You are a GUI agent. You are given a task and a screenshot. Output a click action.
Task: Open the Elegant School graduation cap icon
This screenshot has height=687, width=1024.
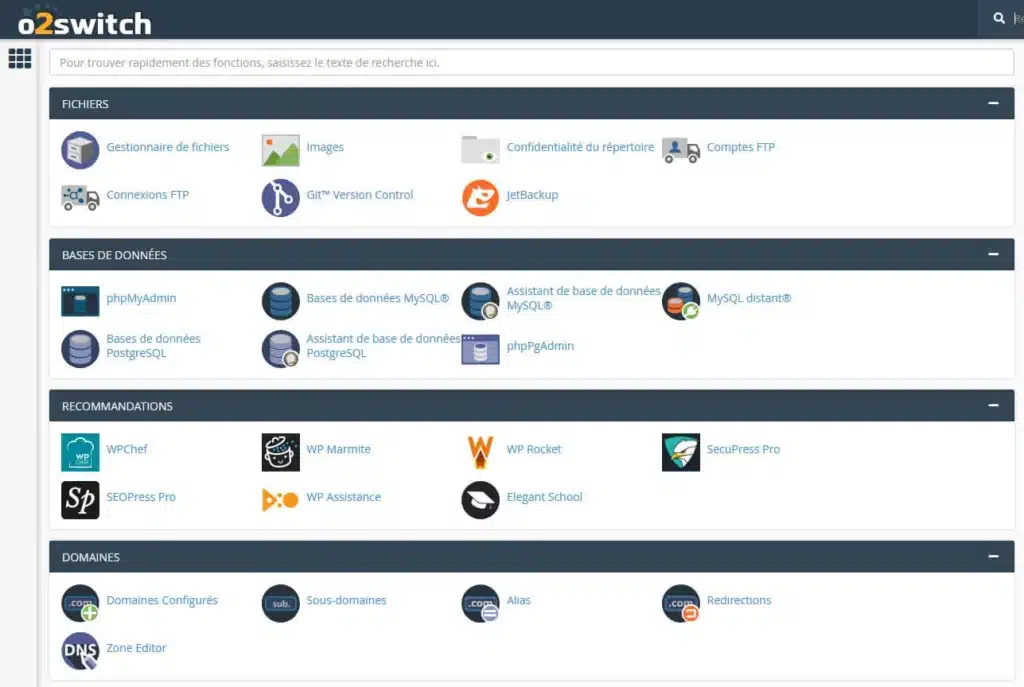[x=481, y=500]
